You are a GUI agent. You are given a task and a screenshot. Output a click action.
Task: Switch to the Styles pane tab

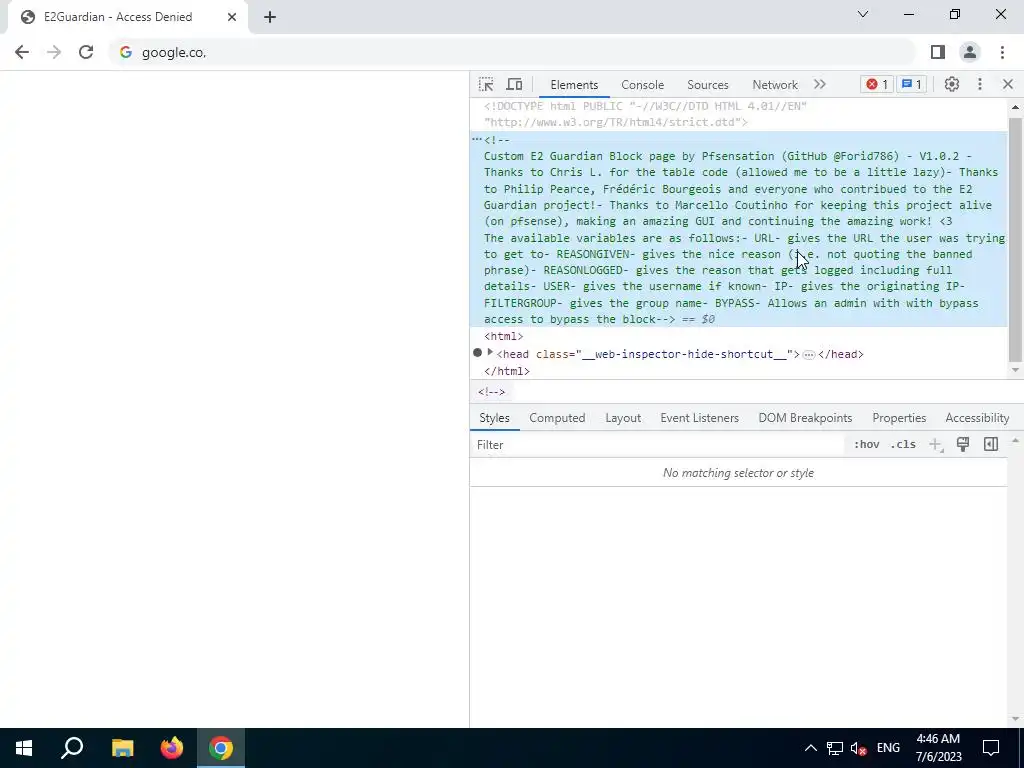494,418
